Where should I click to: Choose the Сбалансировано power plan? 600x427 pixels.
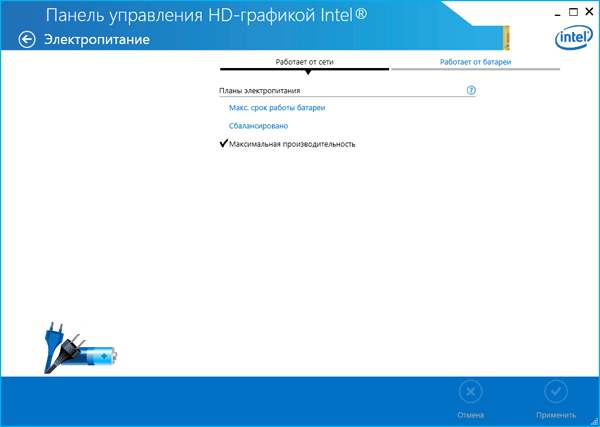point(259,126)
